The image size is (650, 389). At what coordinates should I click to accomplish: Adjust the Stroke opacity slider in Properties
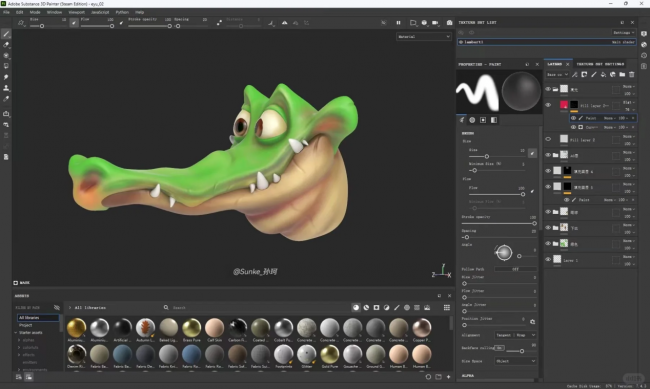pyautogui.click(x=499, y=223)
